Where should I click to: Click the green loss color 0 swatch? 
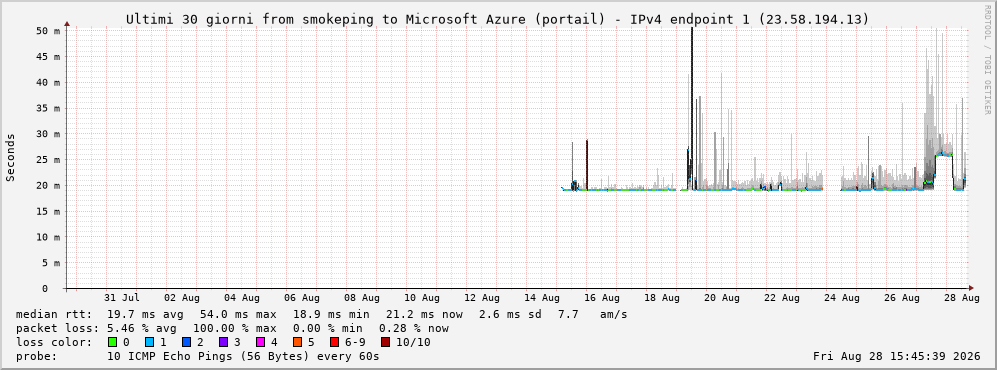[113, 343]
